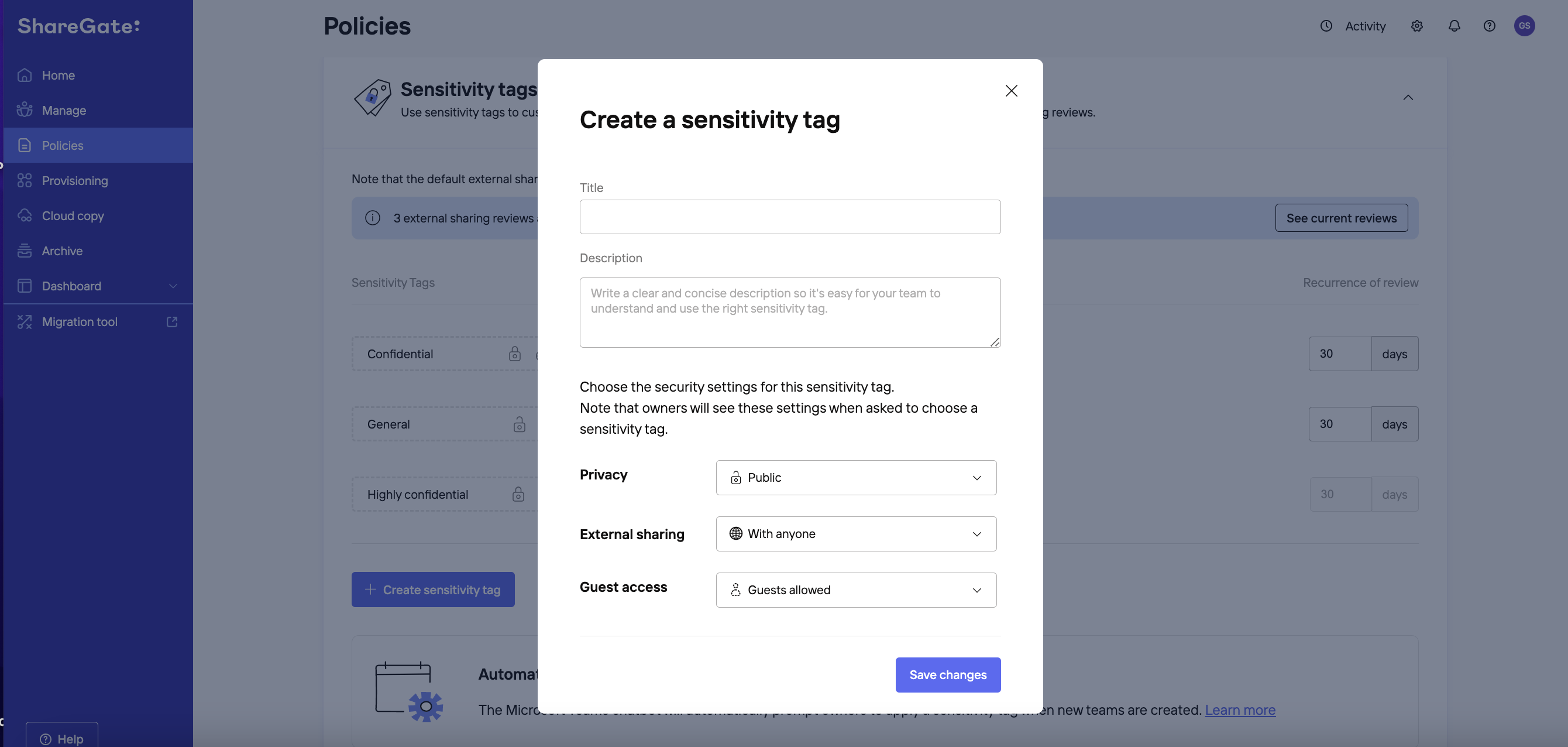
Task: Click Create sensitivity tag button
Action: (433, 589)
